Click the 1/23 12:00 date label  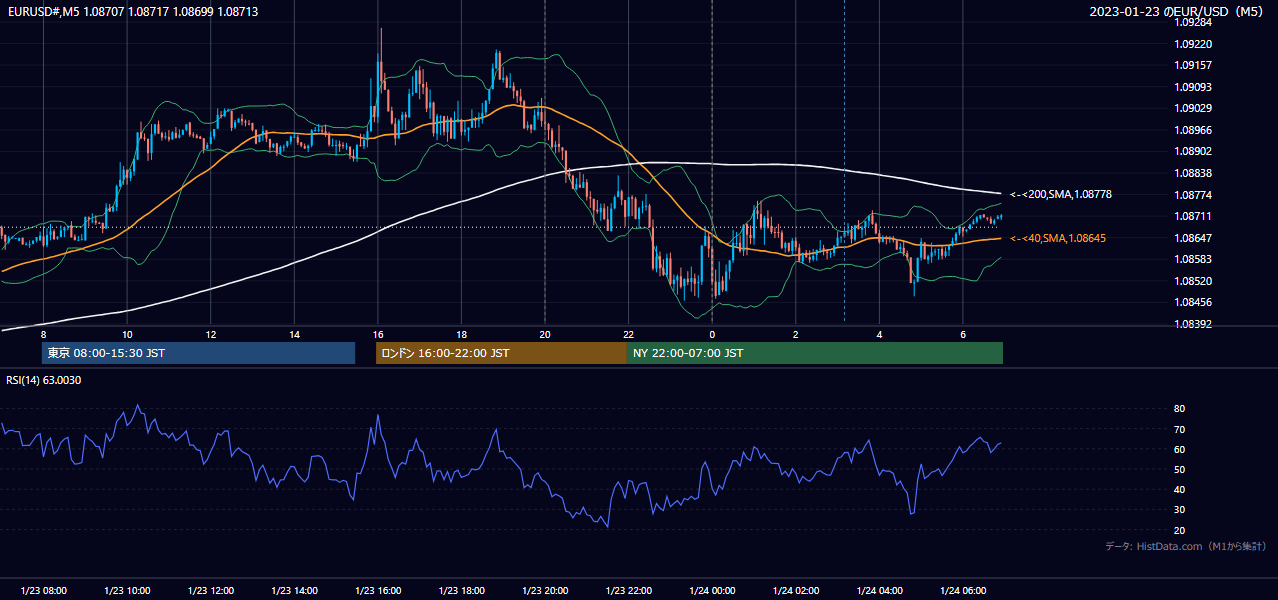tap(210, 591)
